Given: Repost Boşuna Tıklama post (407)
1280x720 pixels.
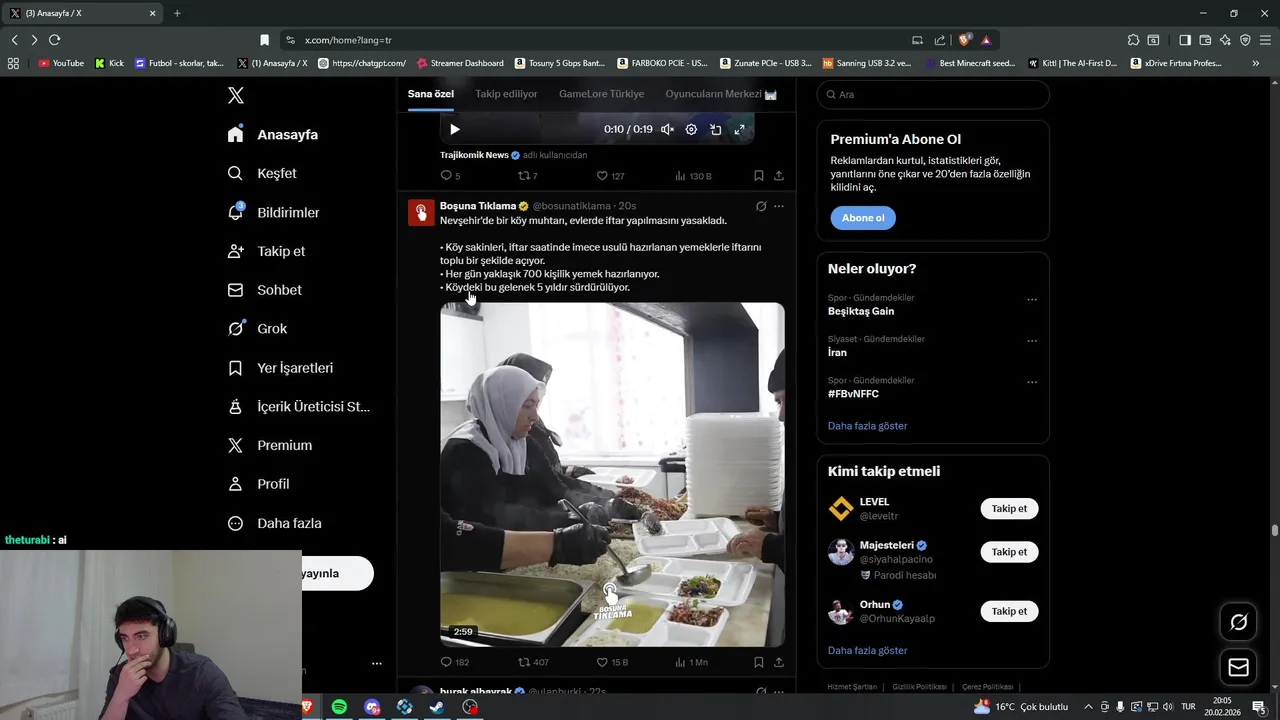Looking at the screenshot, I should coord(533,662).
